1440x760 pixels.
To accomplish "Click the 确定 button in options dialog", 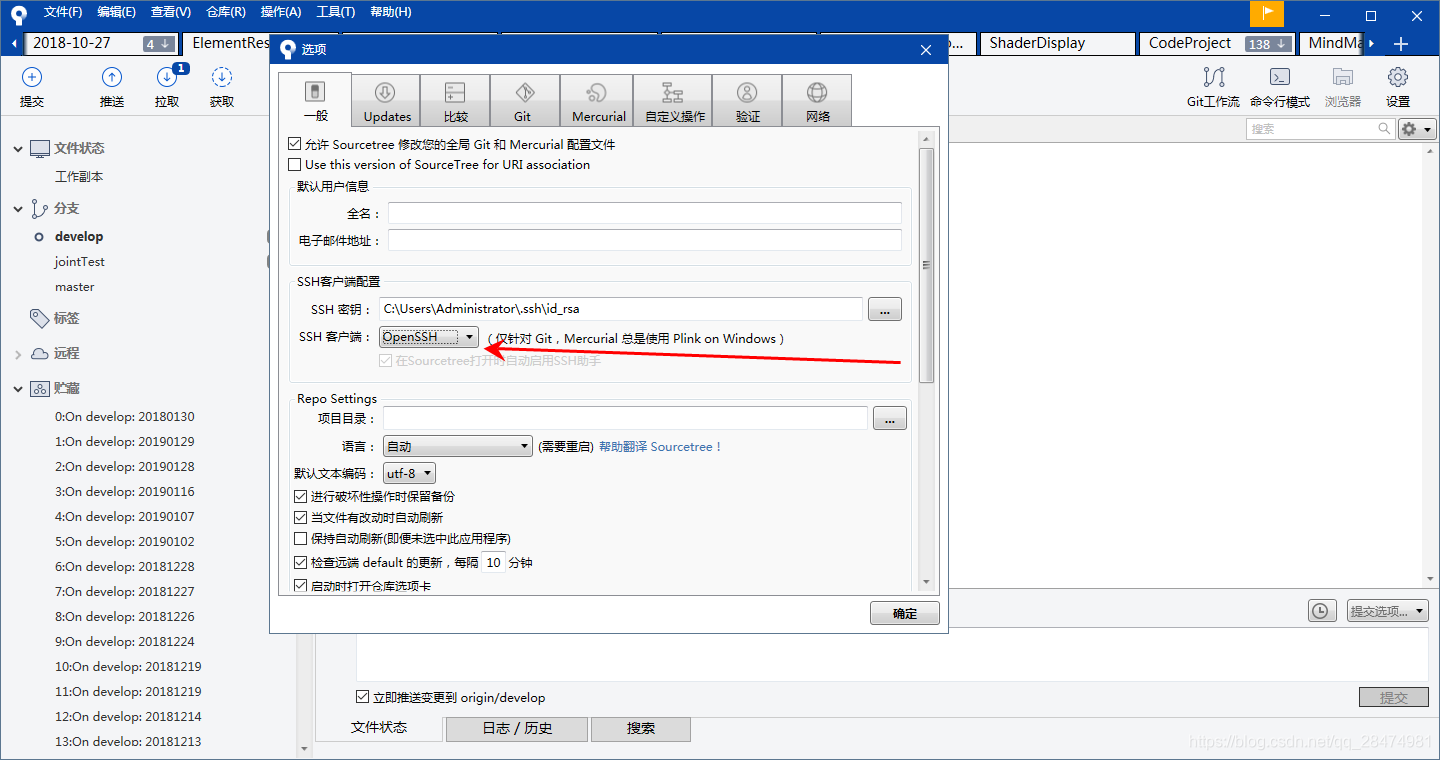I will 904,613.
